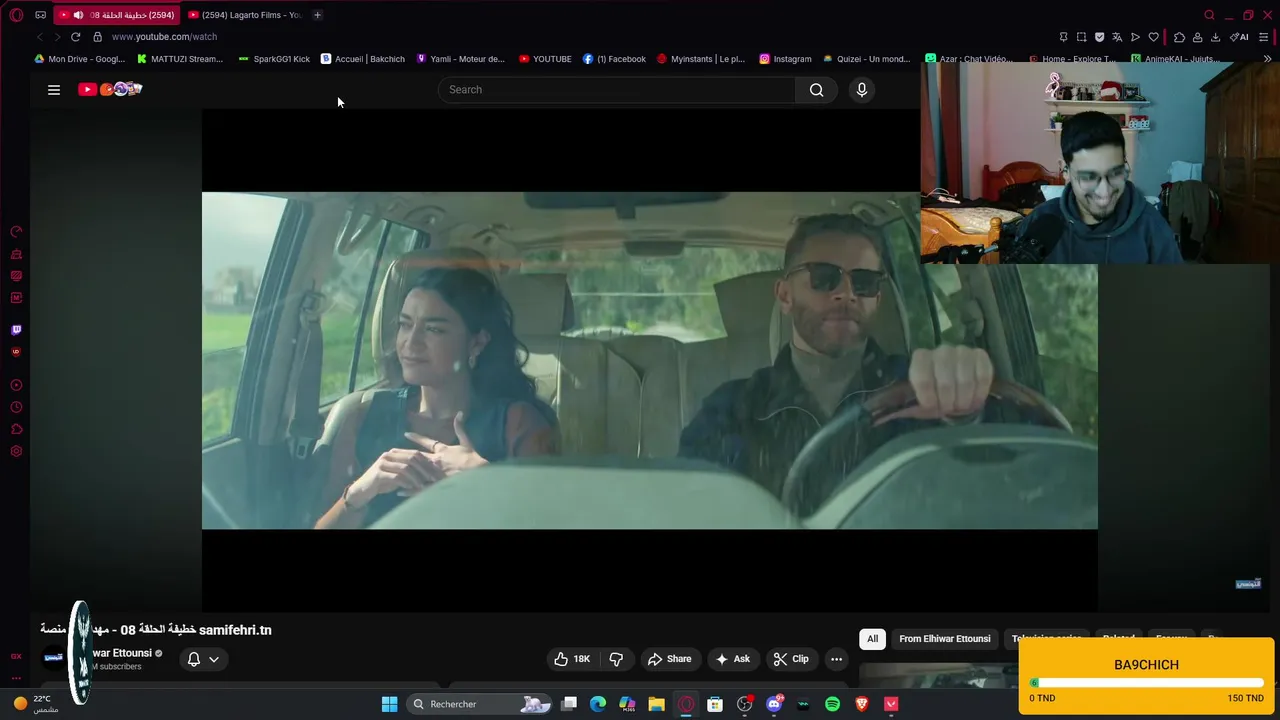Open Facebook bookmark

(x=615, y=59)
